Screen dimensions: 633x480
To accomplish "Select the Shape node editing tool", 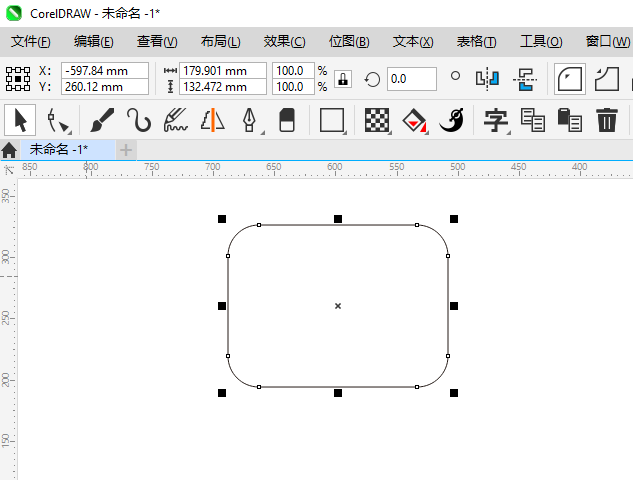I will 58,120.
